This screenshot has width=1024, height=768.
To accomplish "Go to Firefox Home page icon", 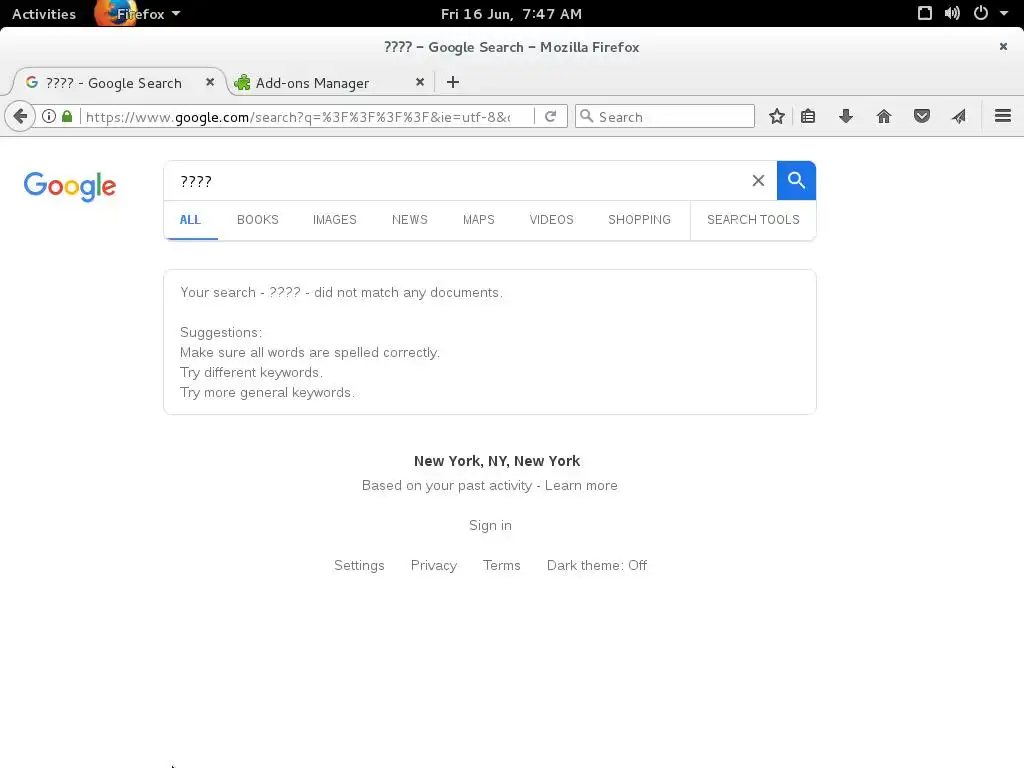I will pos(884,116).
